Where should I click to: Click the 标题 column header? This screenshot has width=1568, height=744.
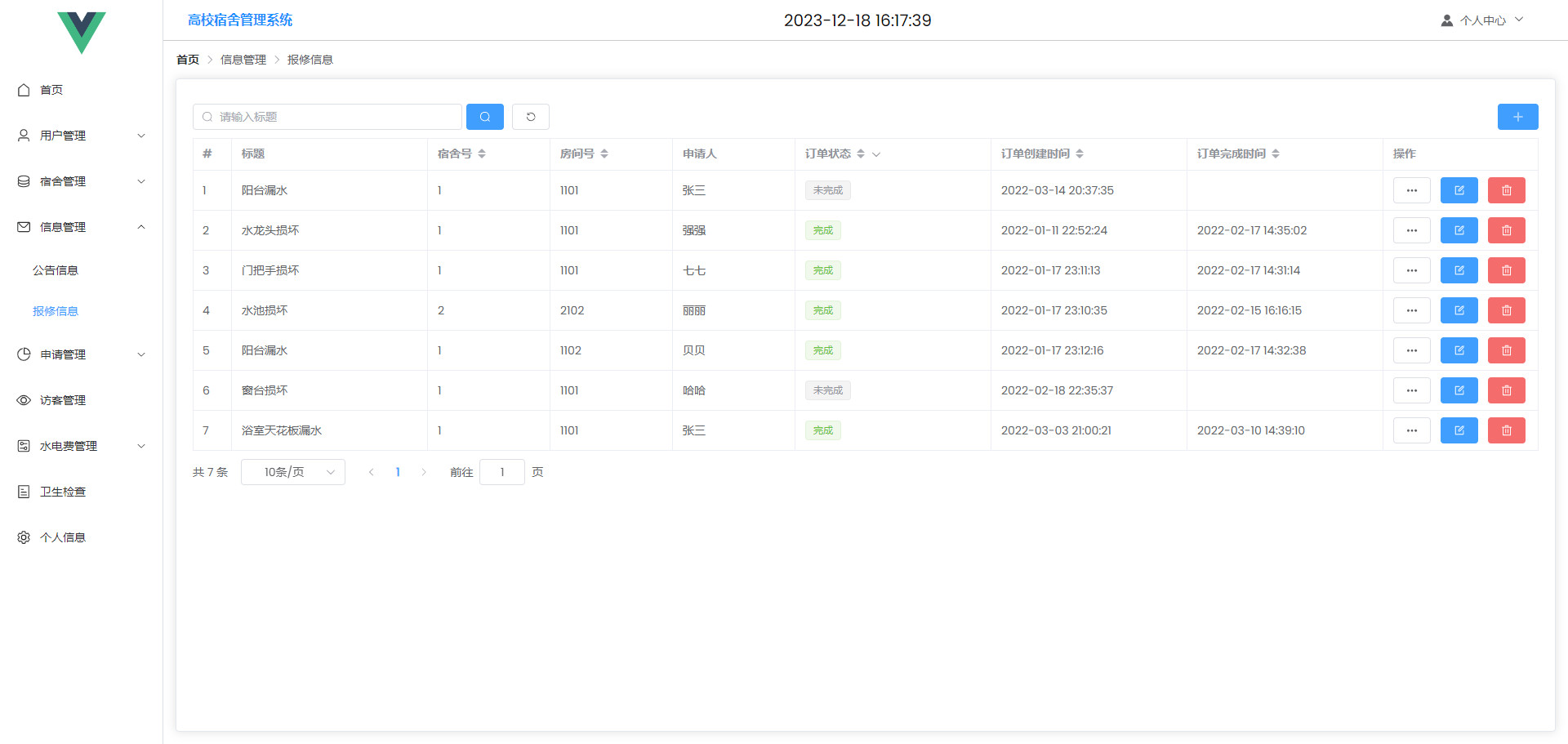[x=253, y=154]
